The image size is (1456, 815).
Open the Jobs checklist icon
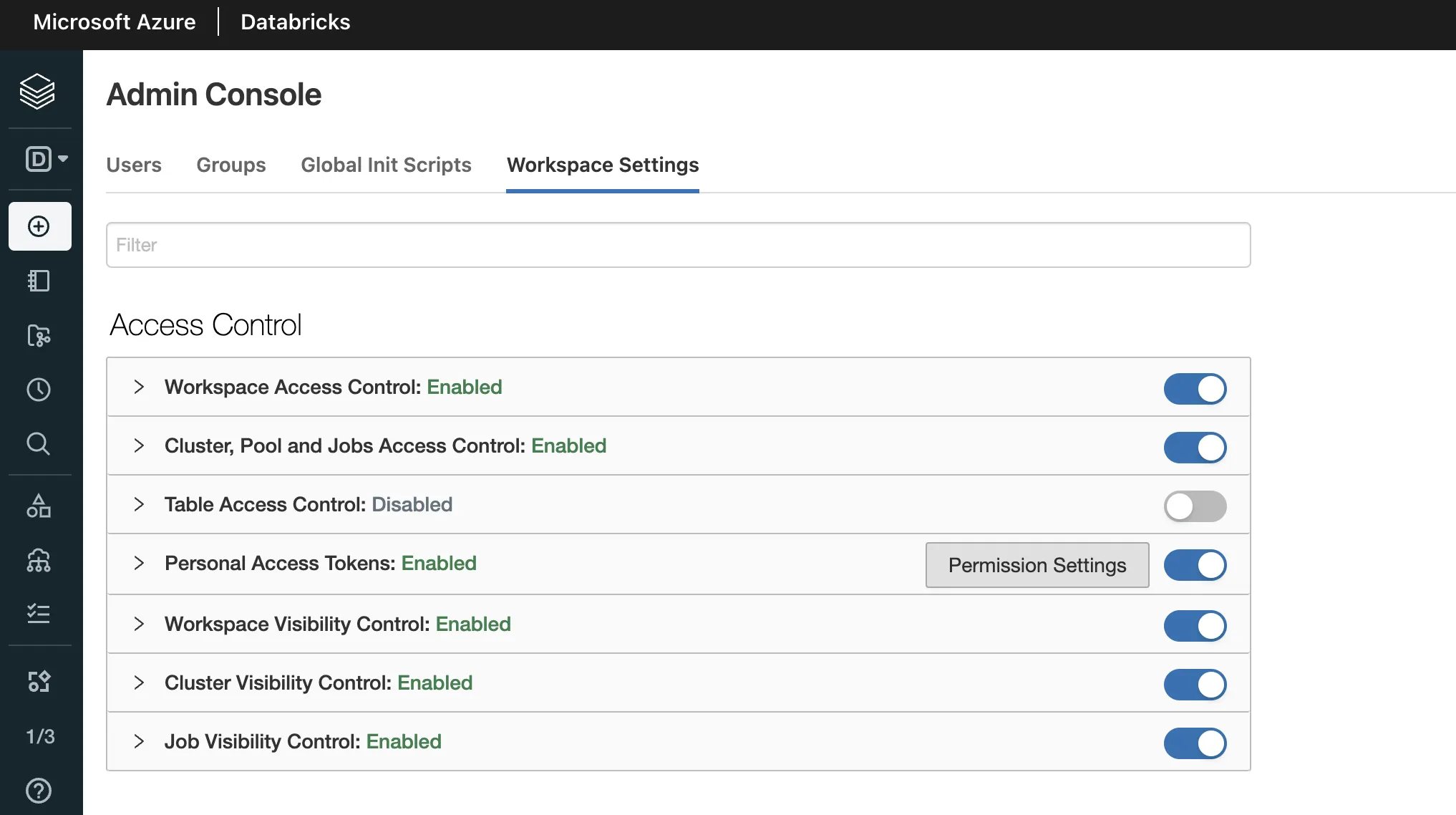[39, 614]
